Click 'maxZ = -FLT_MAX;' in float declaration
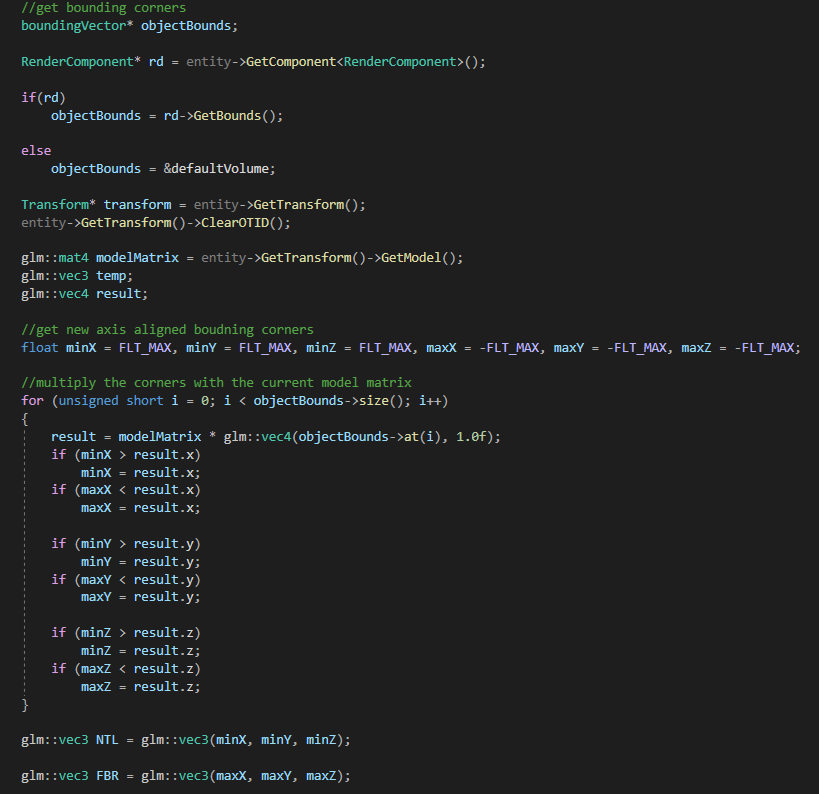The image size is (819, 794). (x=741, y=347)
